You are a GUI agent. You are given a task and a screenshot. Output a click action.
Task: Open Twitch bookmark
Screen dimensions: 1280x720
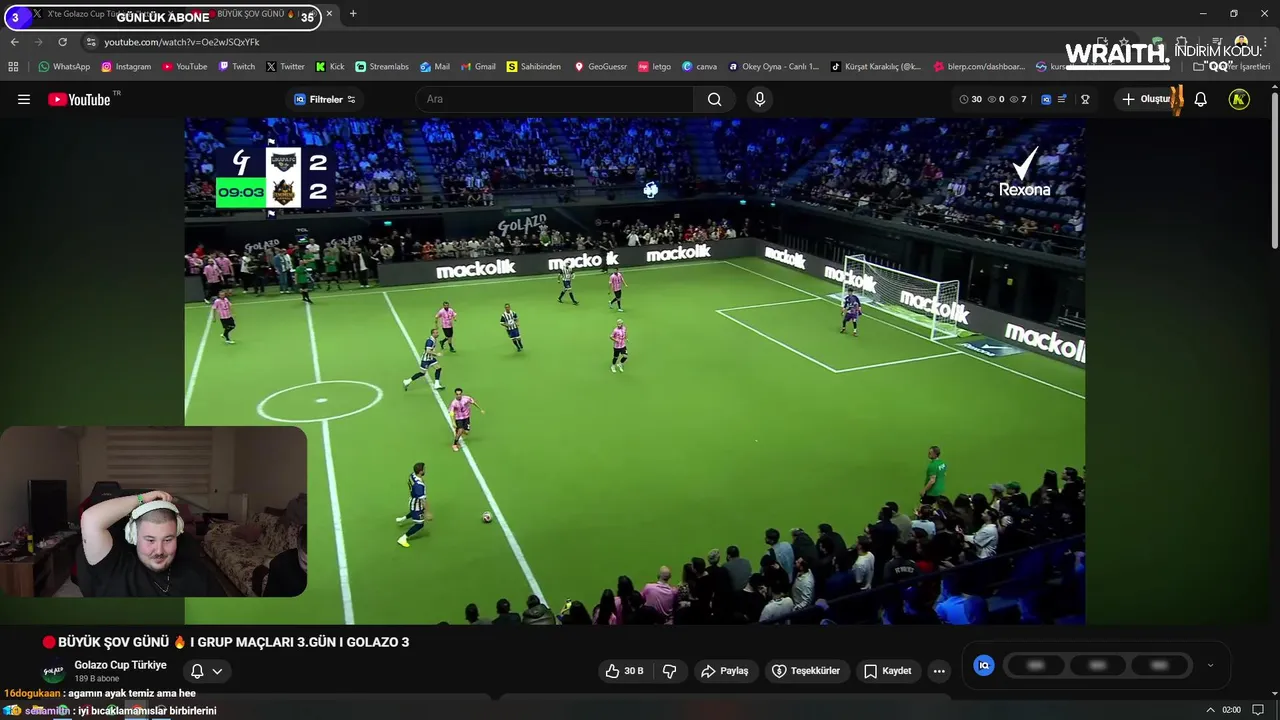(x=237, y=67)
